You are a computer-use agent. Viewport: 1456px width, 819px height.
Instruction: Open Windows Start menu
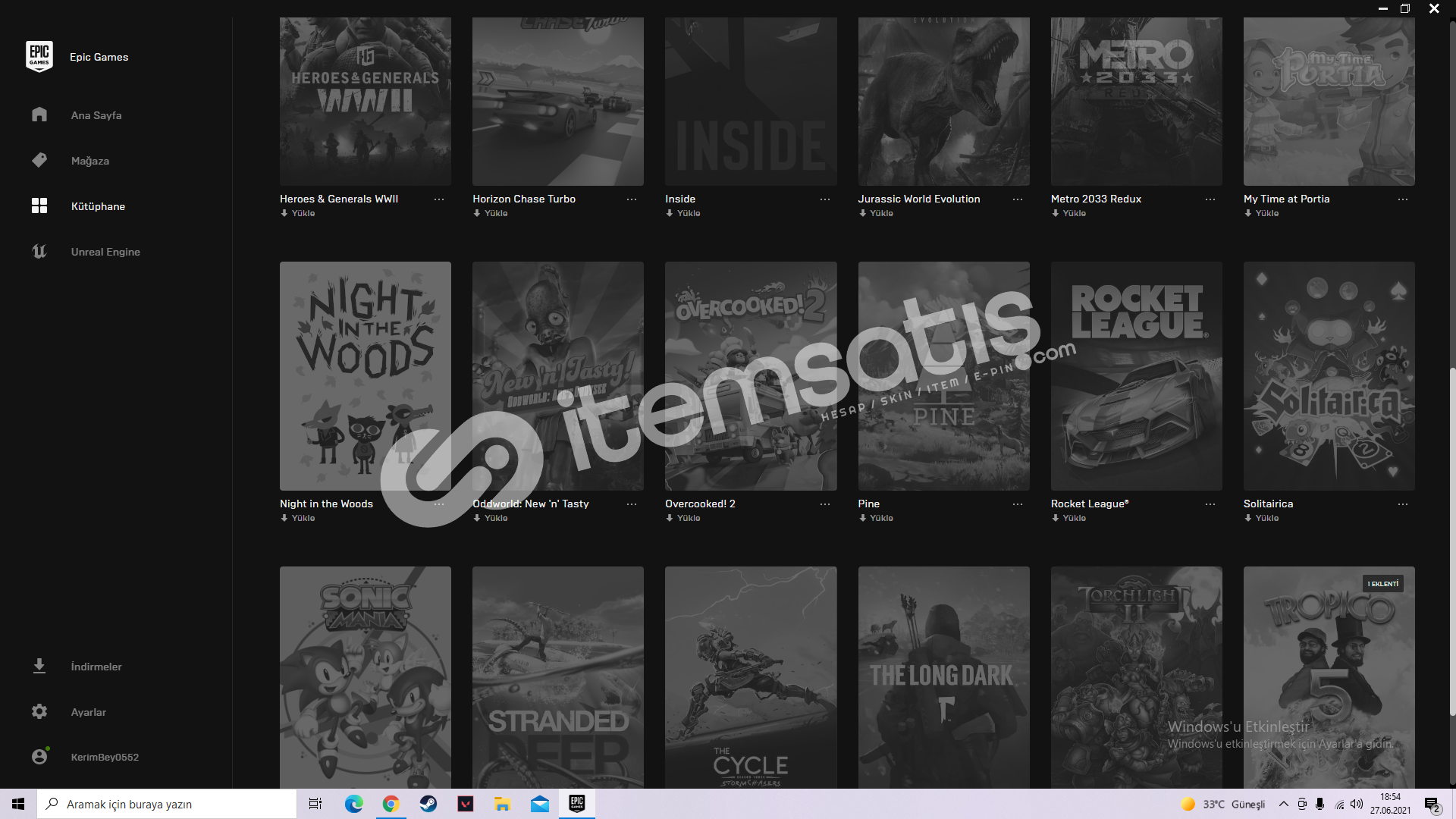(x=18, y=804)
